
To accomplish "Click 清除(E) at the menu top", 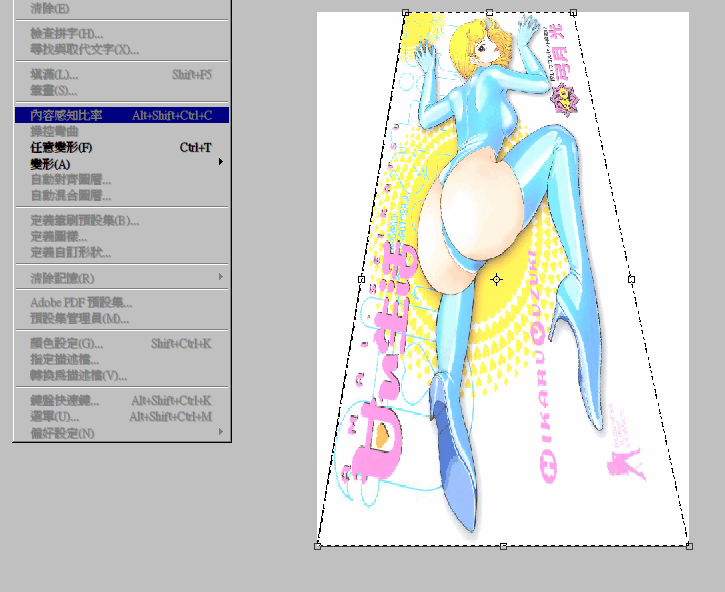I will tap(122, 9).
